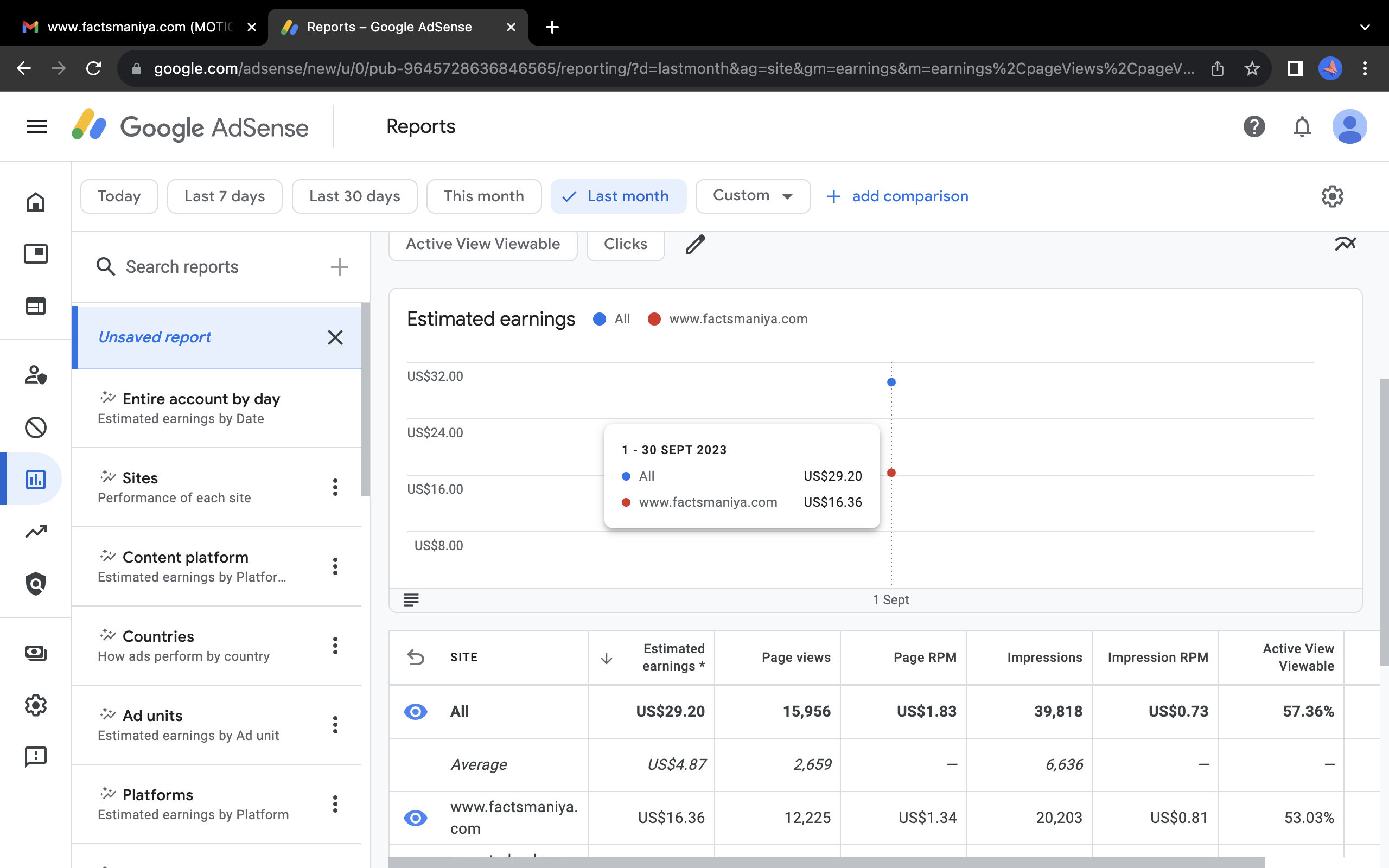The image size is (1389, 868).
Task: Go back in the browser
Action: [23, 68]
